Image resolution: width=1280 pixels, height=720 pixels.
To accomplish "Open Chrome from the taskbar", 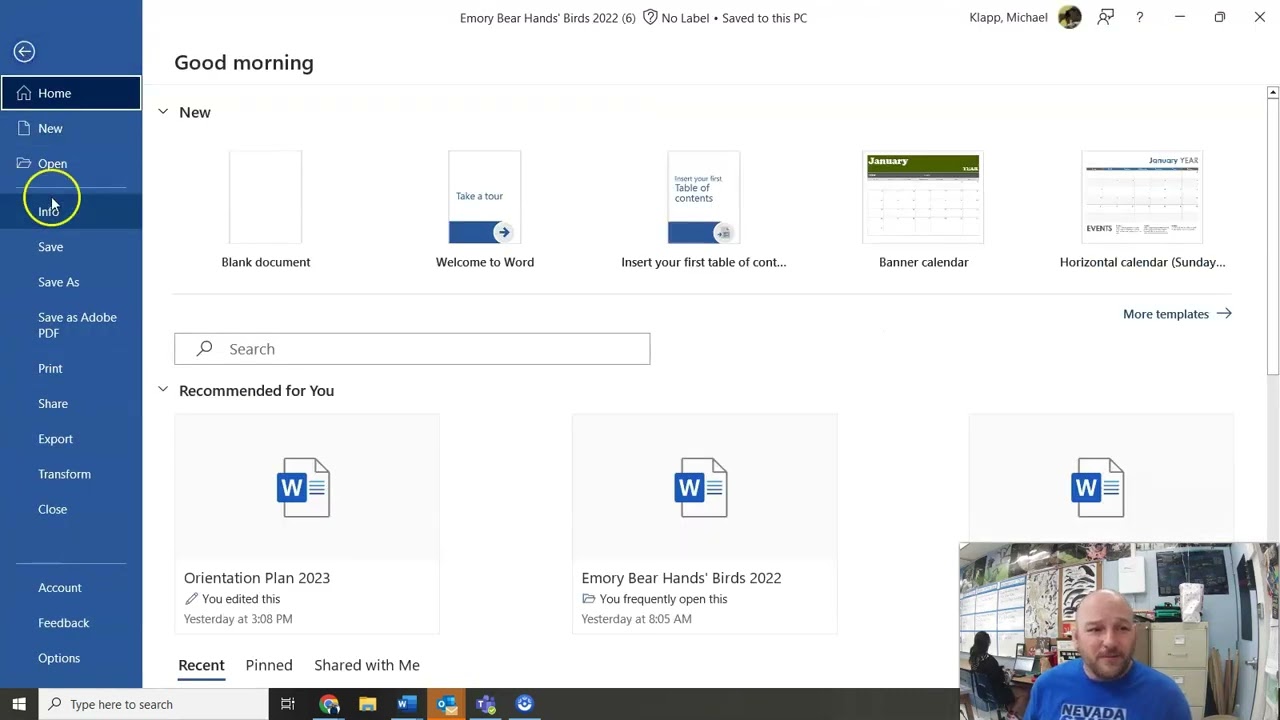I will 329,704.
